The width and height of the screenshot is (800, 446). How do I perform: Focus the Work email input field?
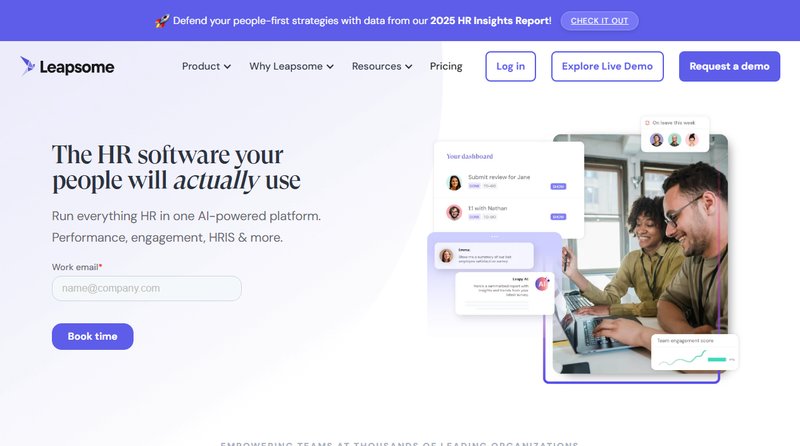pos(146,288)
